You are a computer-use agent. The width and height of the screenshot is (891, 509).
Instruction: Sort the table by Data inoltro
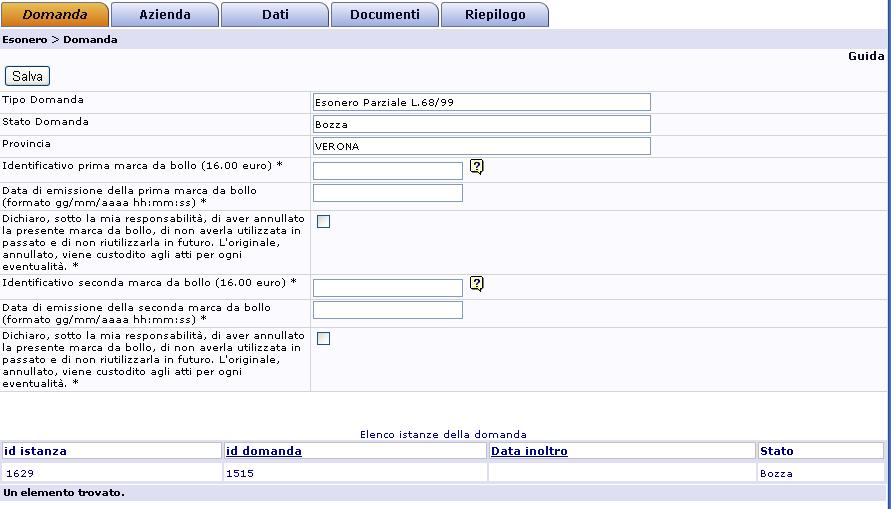click(x=529, y=451)
